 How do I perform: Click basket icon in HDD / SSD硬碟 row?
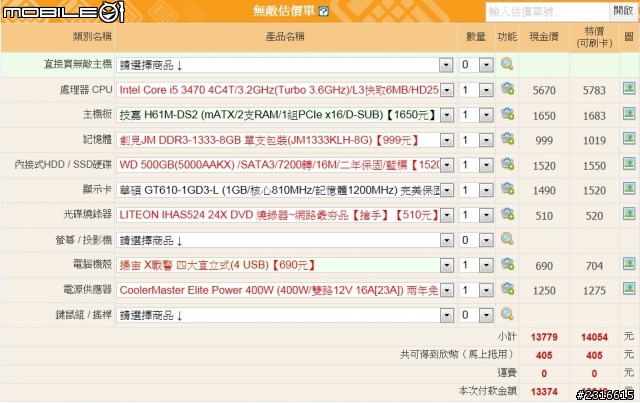pyautogui.click(x=507, y=165)
